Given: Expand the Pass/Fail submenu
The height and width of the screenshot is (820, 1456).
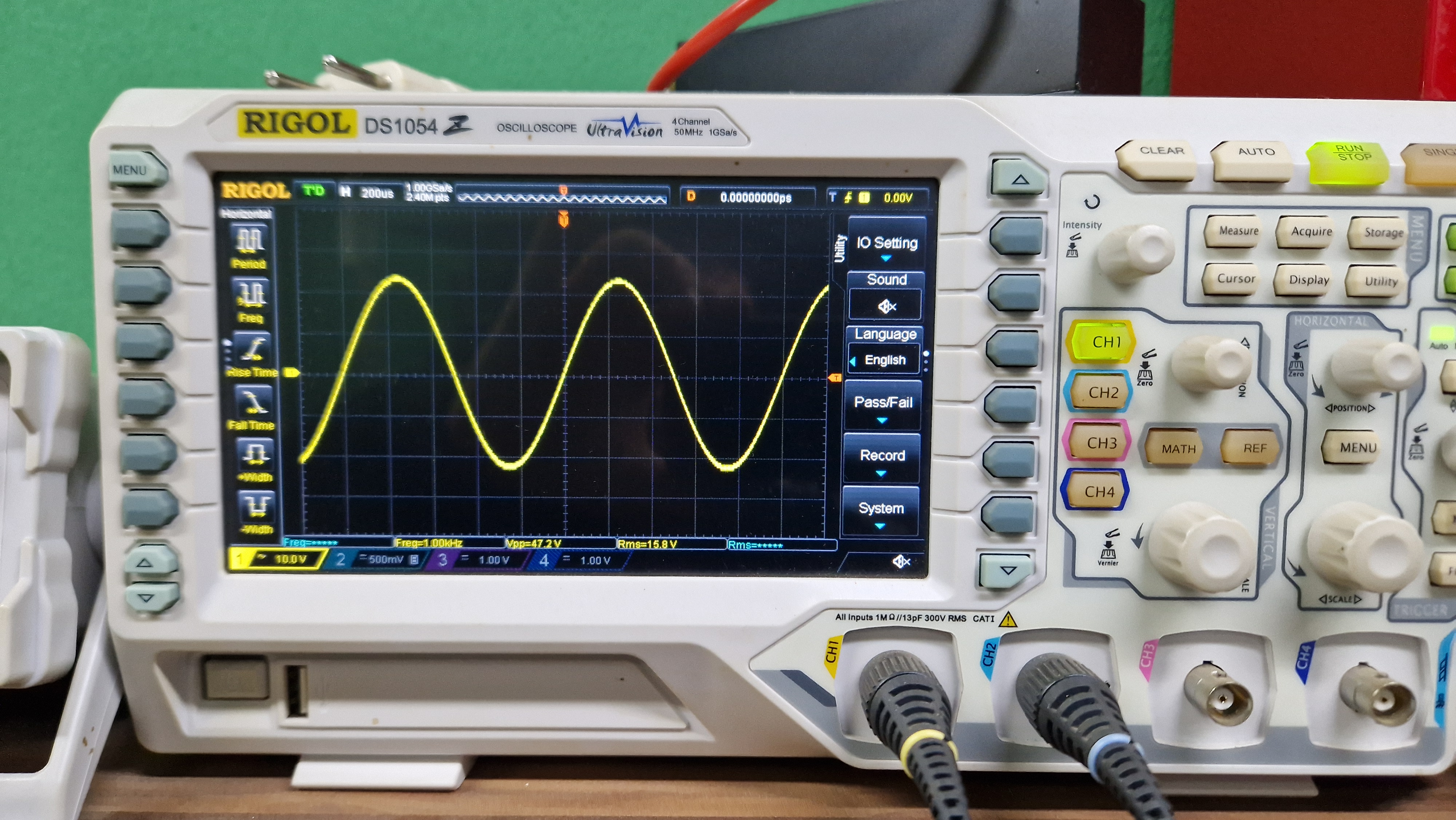Looking at the screenshot, I should 883,405.
